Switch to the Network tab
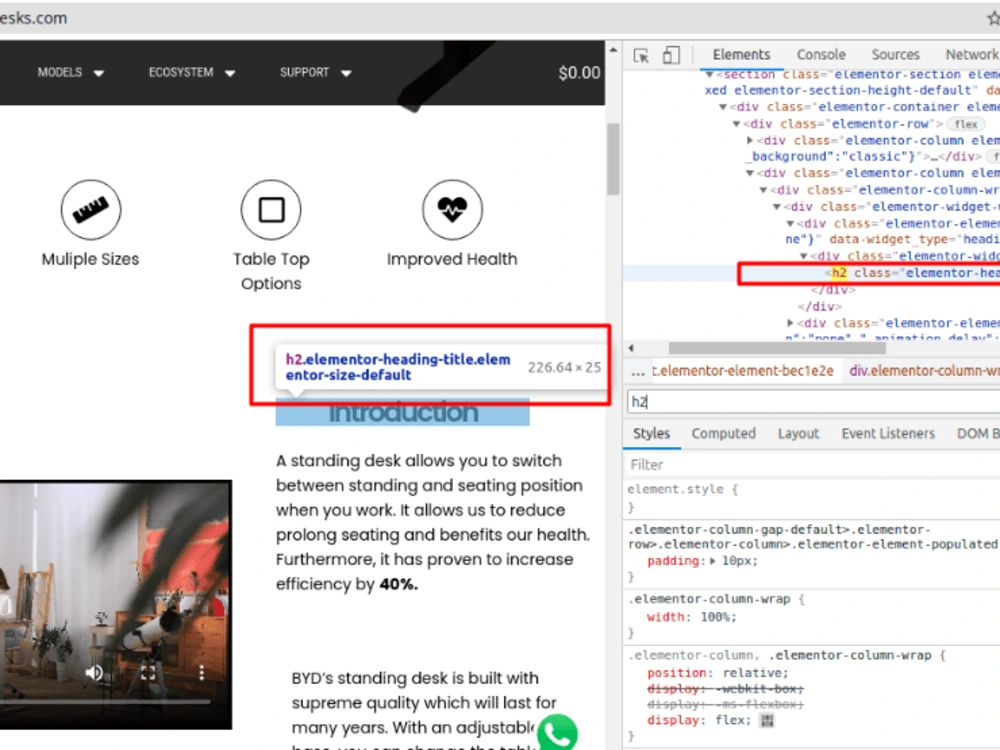Viewport: 1000px width, 750px height. click(972, 55)
